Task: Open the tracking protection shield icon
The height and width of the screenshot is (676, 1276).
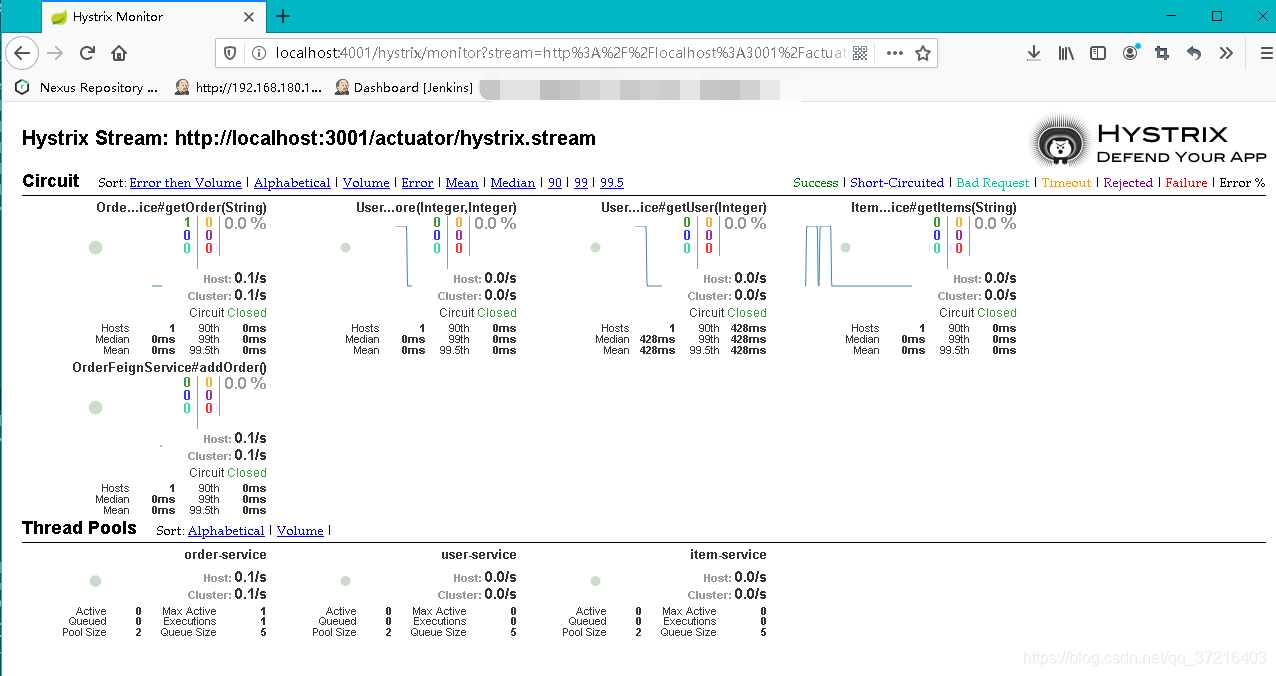Action: pyautogui.click(x=231, y=53)
